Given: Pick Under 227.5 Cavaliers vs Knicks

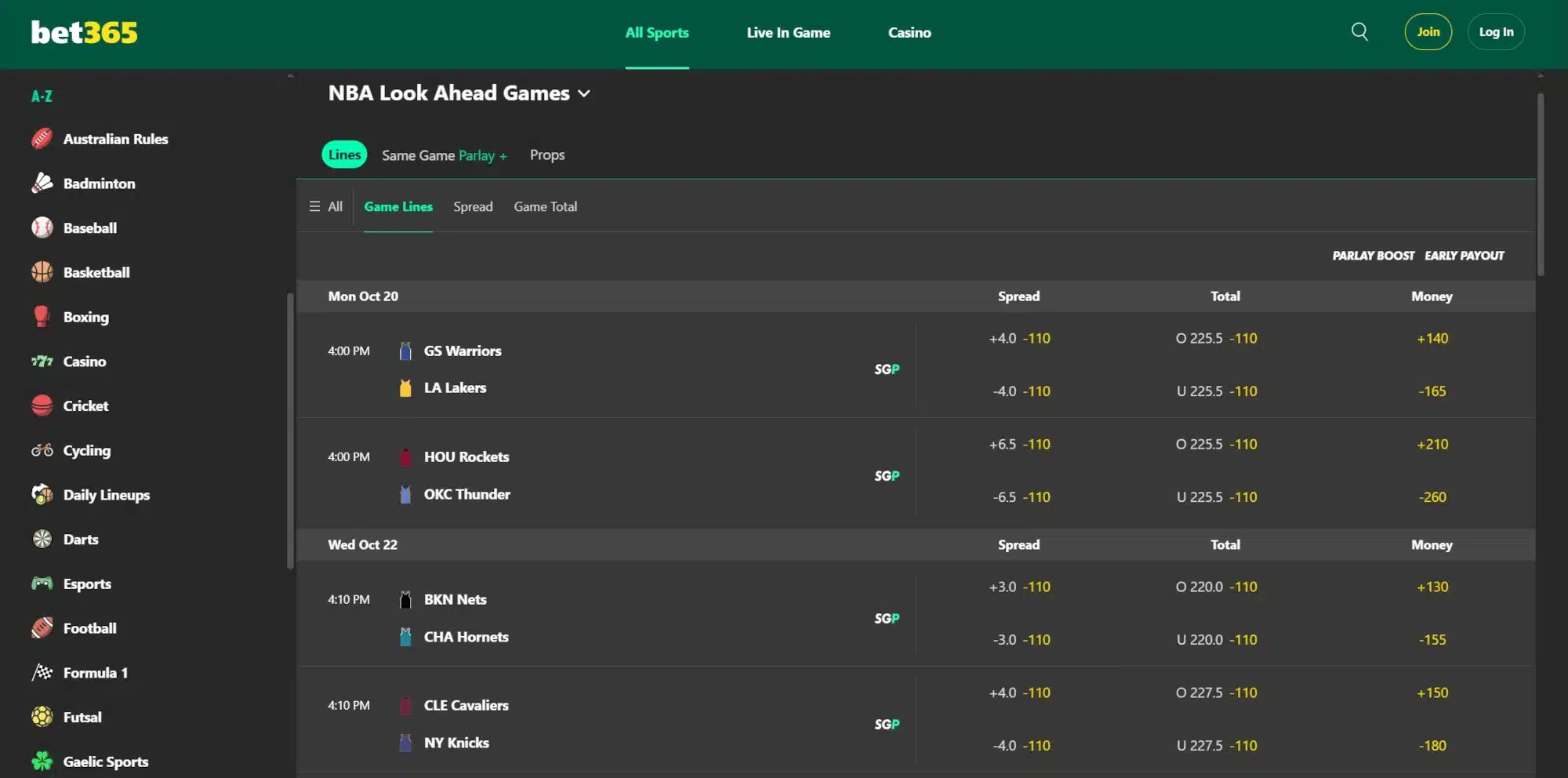Looking at the screenshot, I should [x=1217, y=746].
